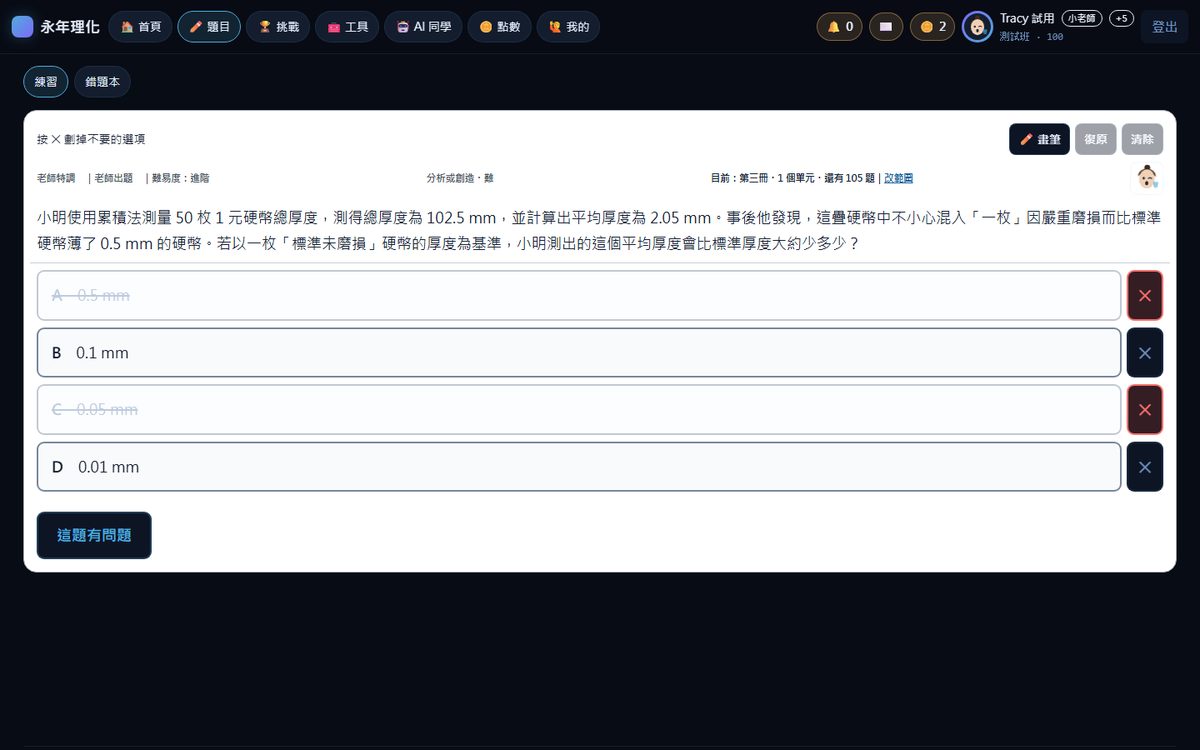Go to the 挑戰 challenge tab
The width and height of the screenshot is (1200, 750).
[278, 27]
